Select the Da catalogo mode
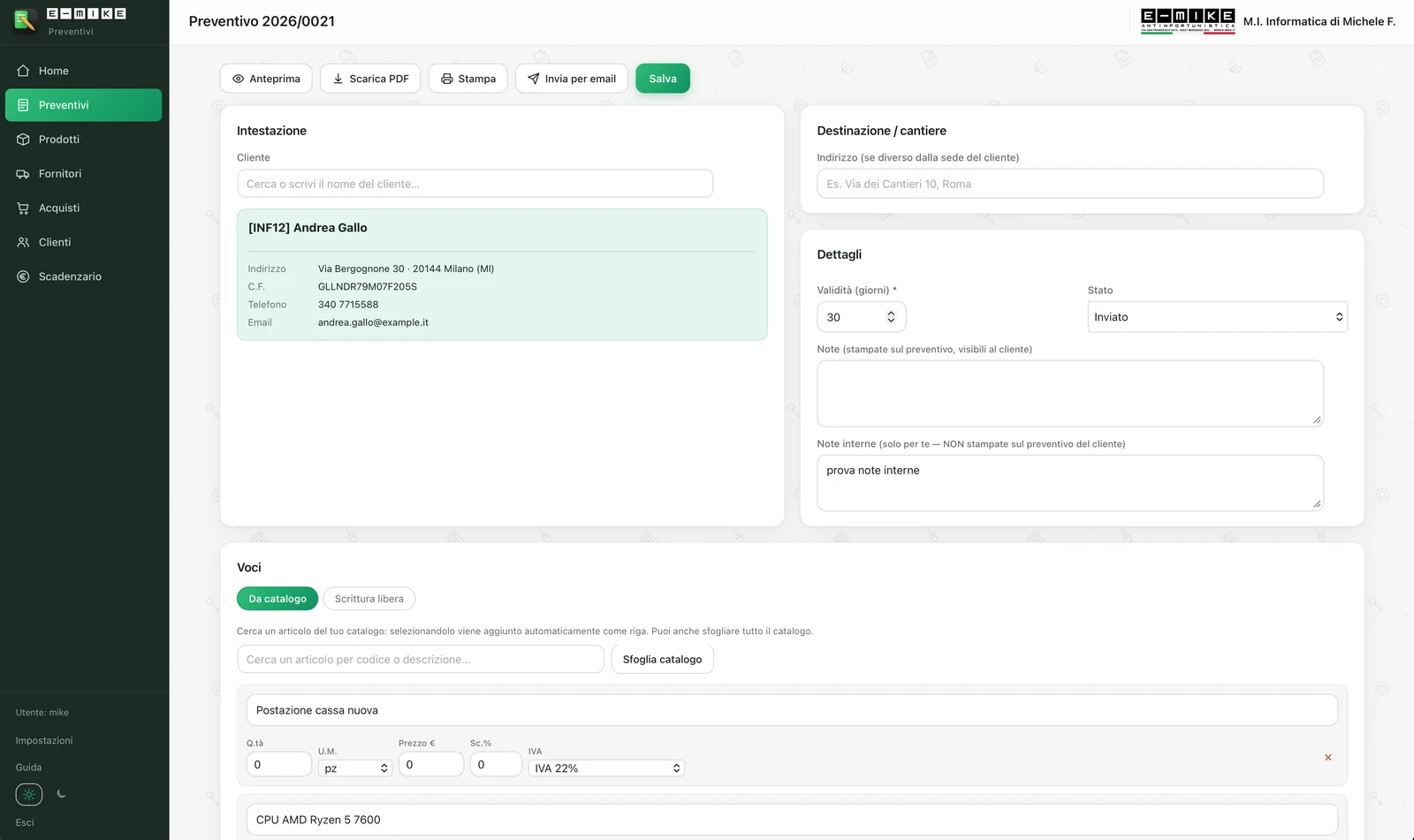The width and height of the screenshot is (1414, 840). tap(277, 599)
